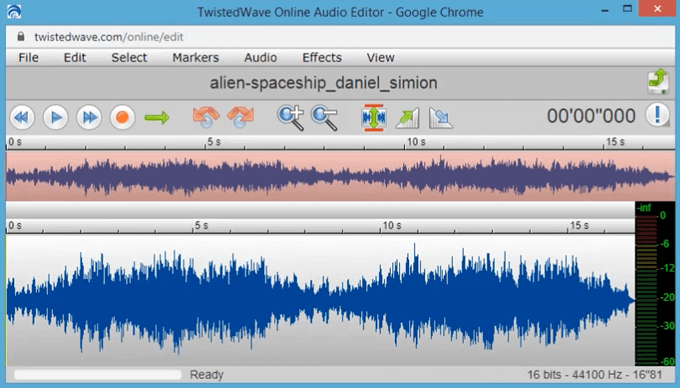Apply fade out with the ramp-down icon
This screenshot has height=388, width=680.
441,118
